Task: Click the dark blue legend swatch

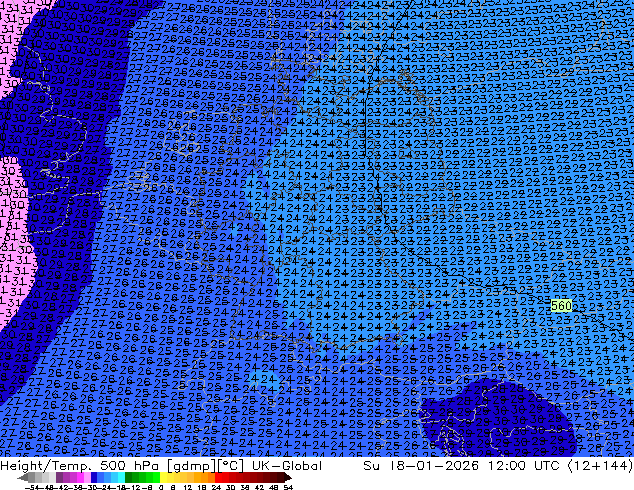Action: click(94, 477)
